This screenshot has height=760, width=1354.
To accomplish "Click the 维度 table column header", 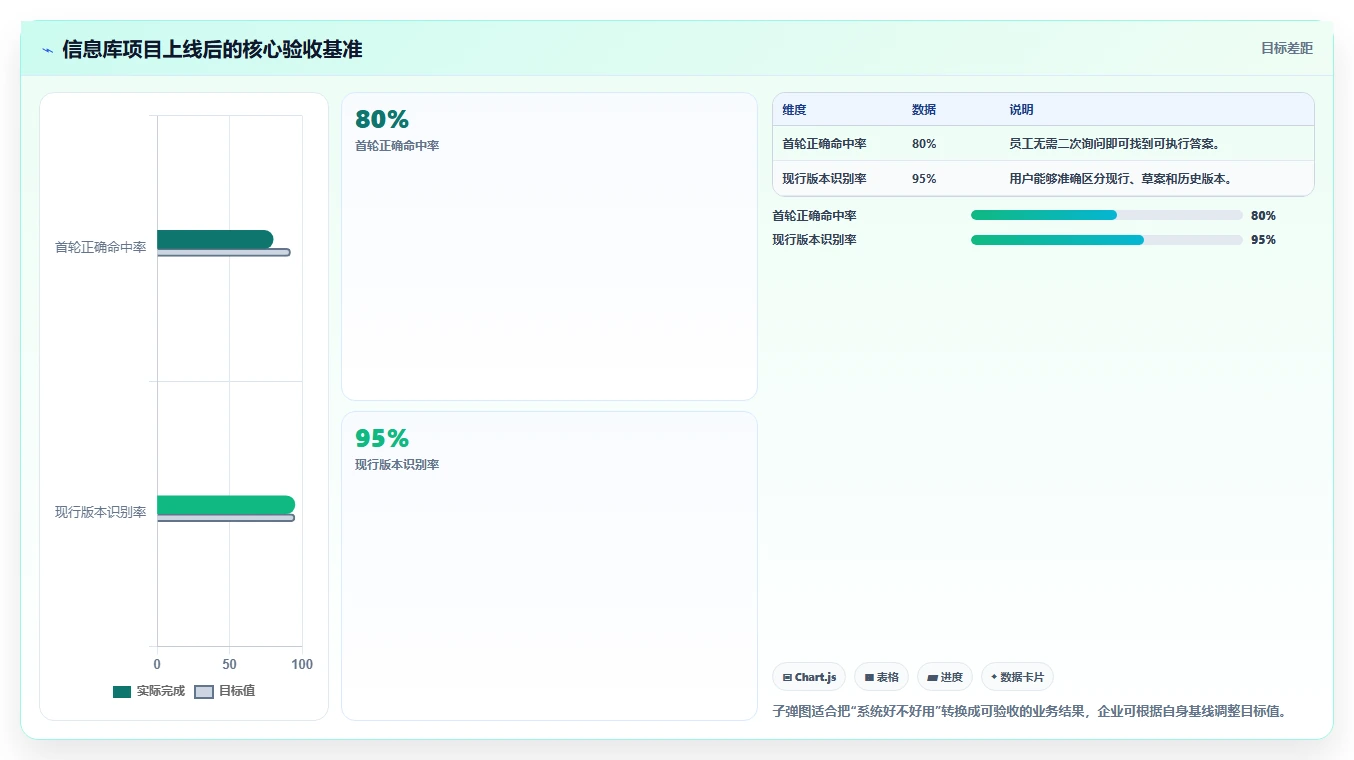I will click(795, 109).
